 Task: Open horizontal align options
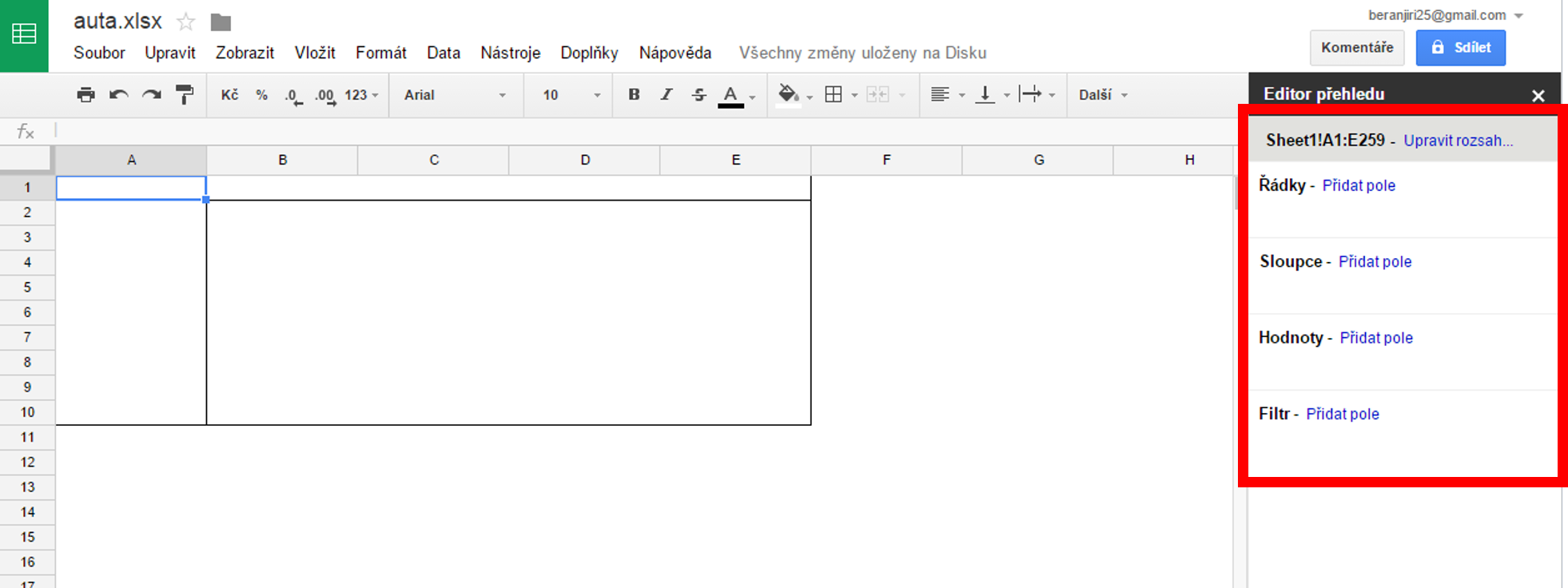coord(948,95)
